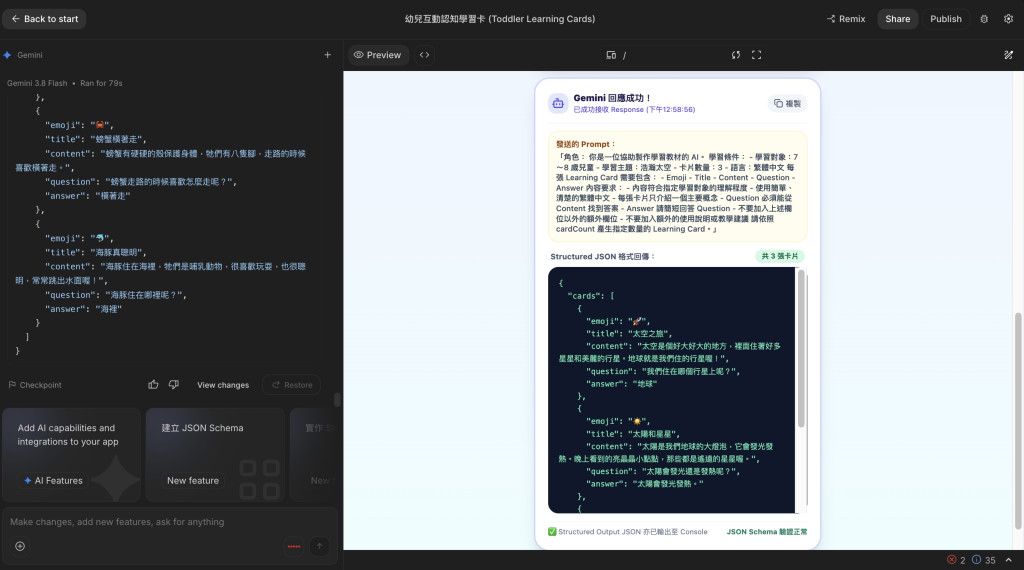Screen dimensions: 1024x570
Task: Click the Gemini 3.8 Flash model label
Action: coord(37,83)
